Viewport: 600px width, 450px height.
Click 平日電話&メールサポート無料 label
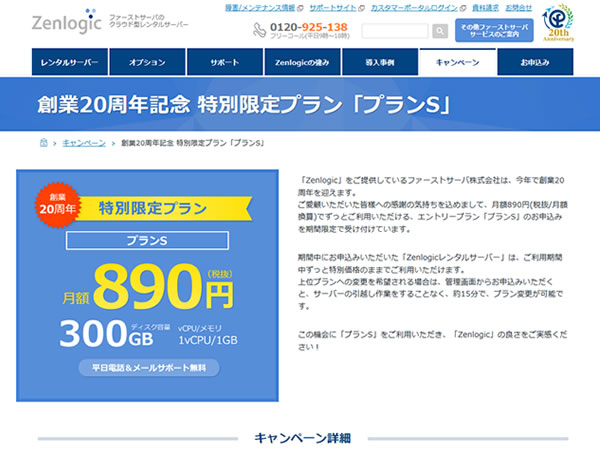(x=149, y=368)
